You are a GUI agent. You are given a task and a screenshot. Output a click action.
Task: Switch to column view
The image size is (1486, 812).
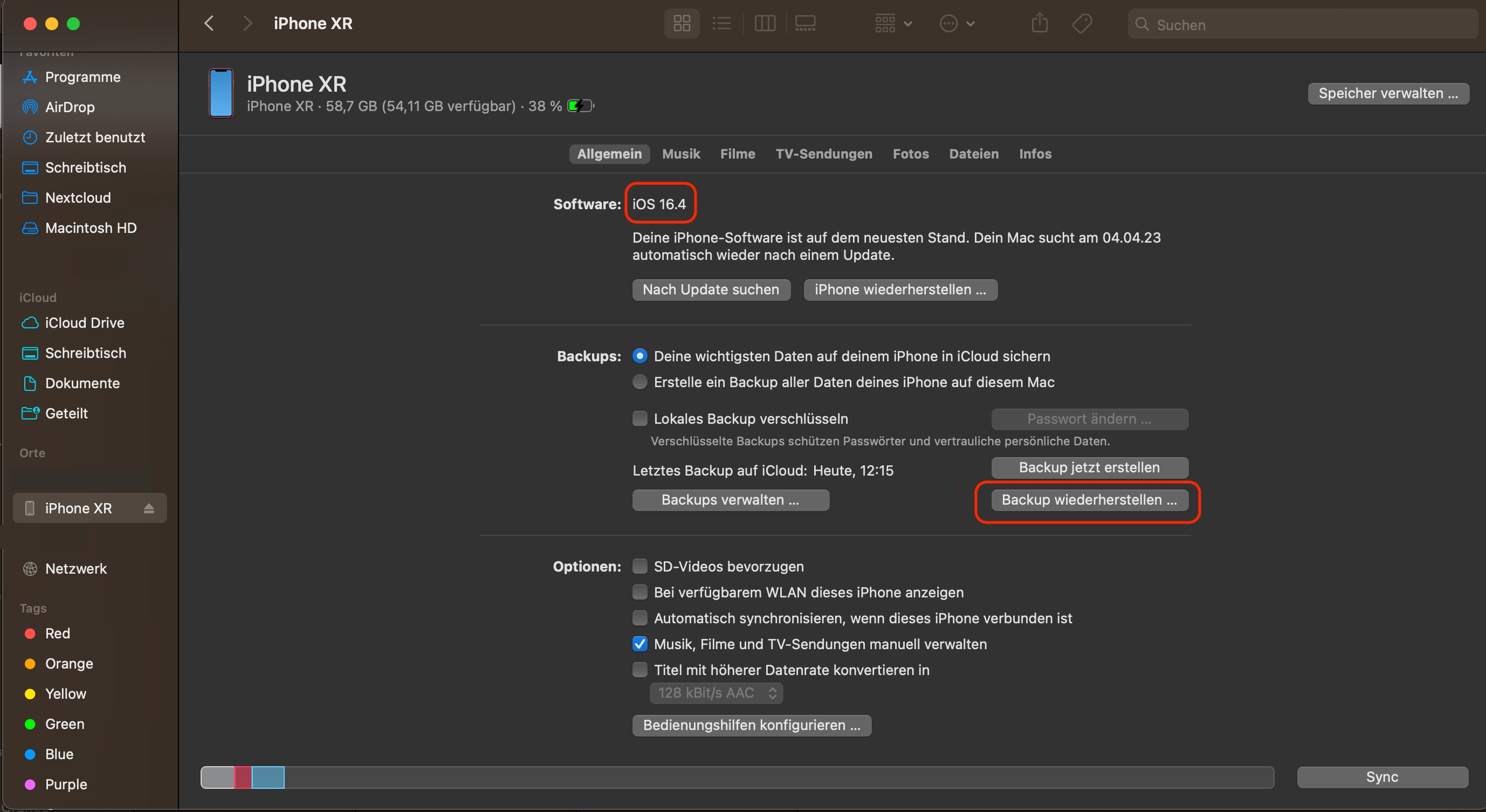tap(765, 24)
